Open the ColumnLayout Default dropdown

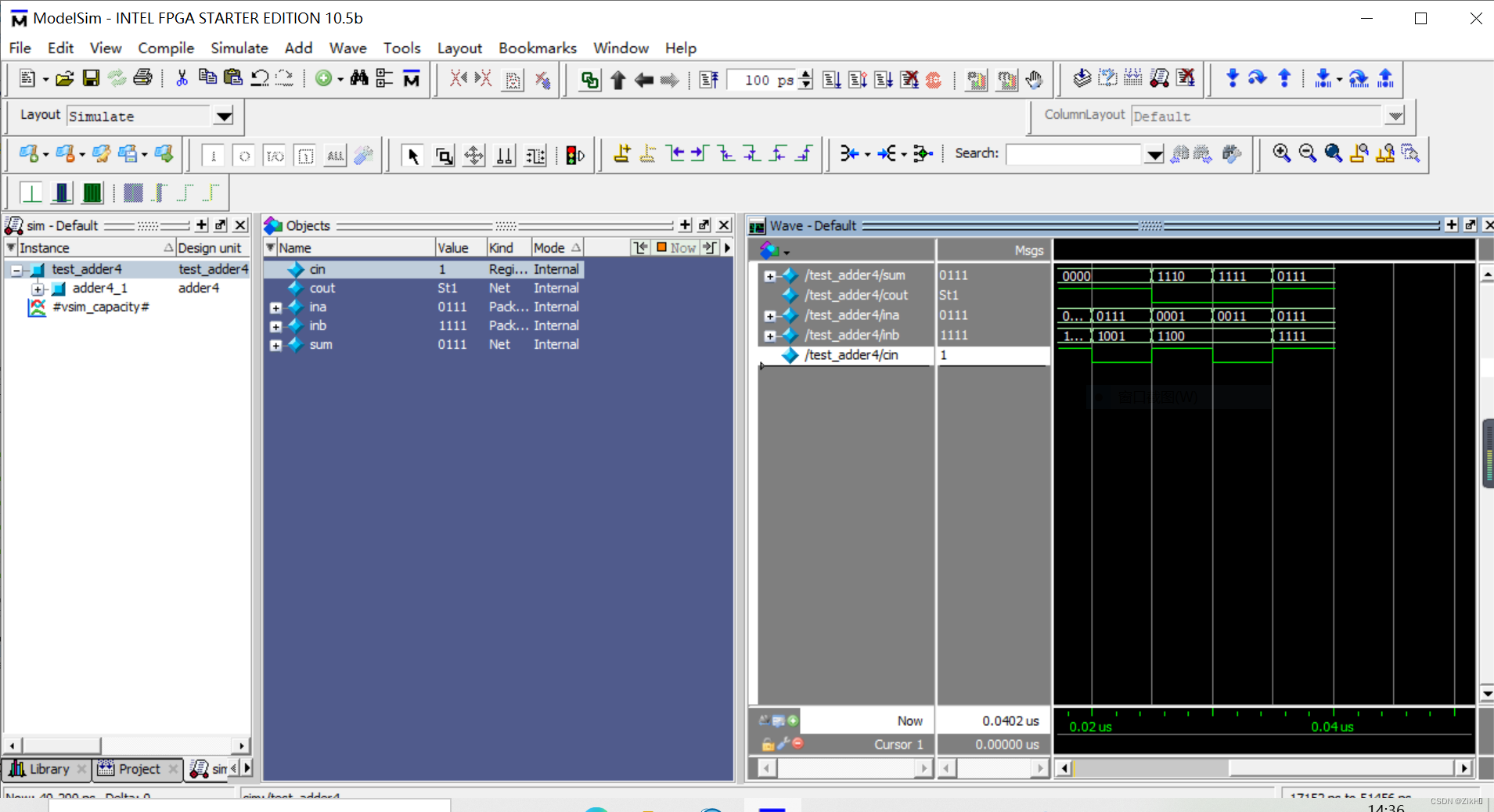click(1396, 116)
